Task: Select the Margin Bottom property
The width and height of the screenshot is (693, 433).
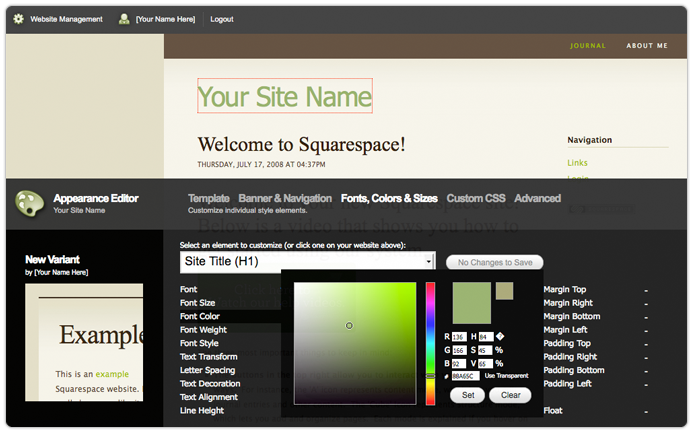Action: (x=571, y=316)
